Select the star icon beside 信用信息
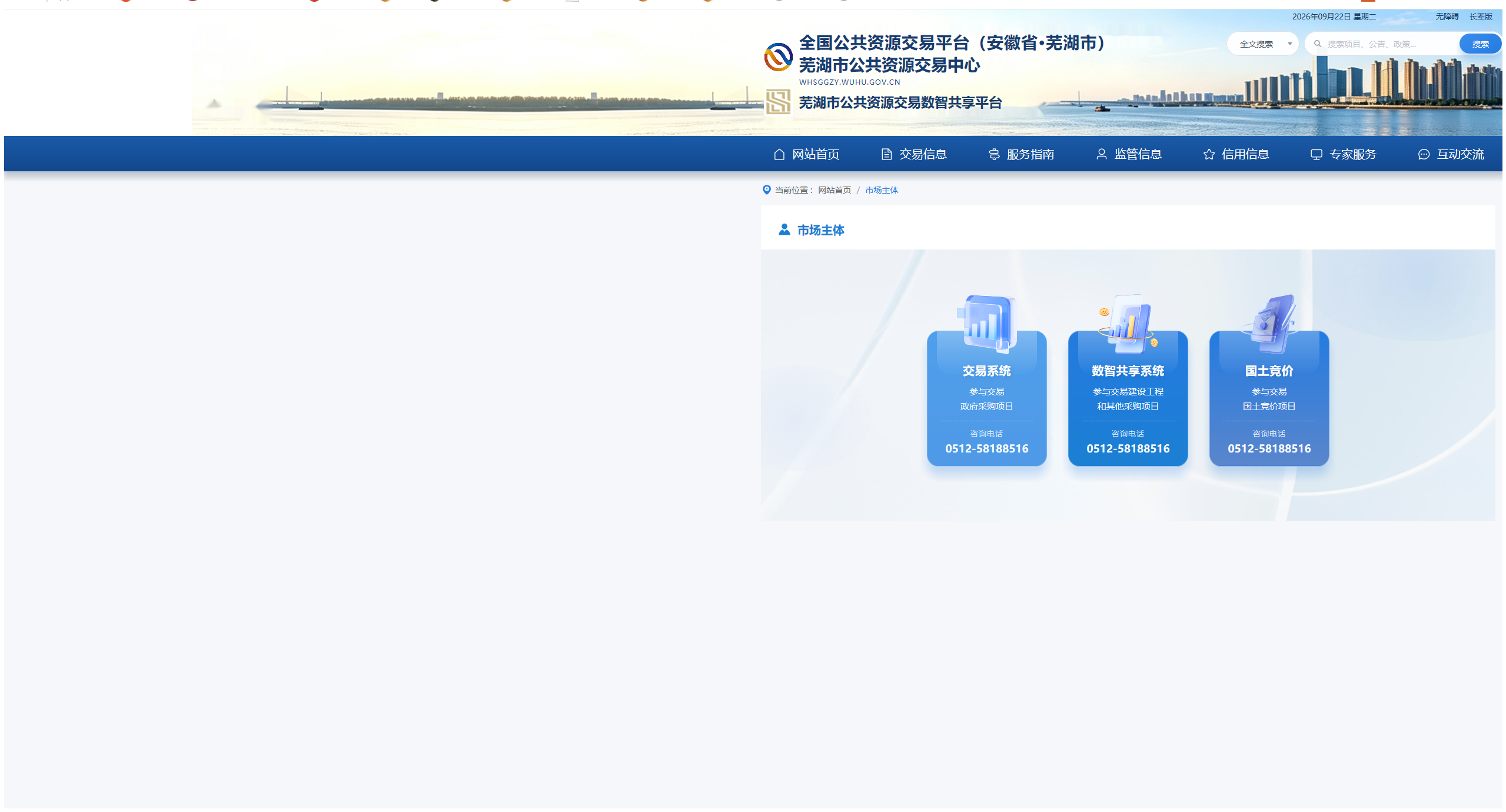 point(1209,154)
